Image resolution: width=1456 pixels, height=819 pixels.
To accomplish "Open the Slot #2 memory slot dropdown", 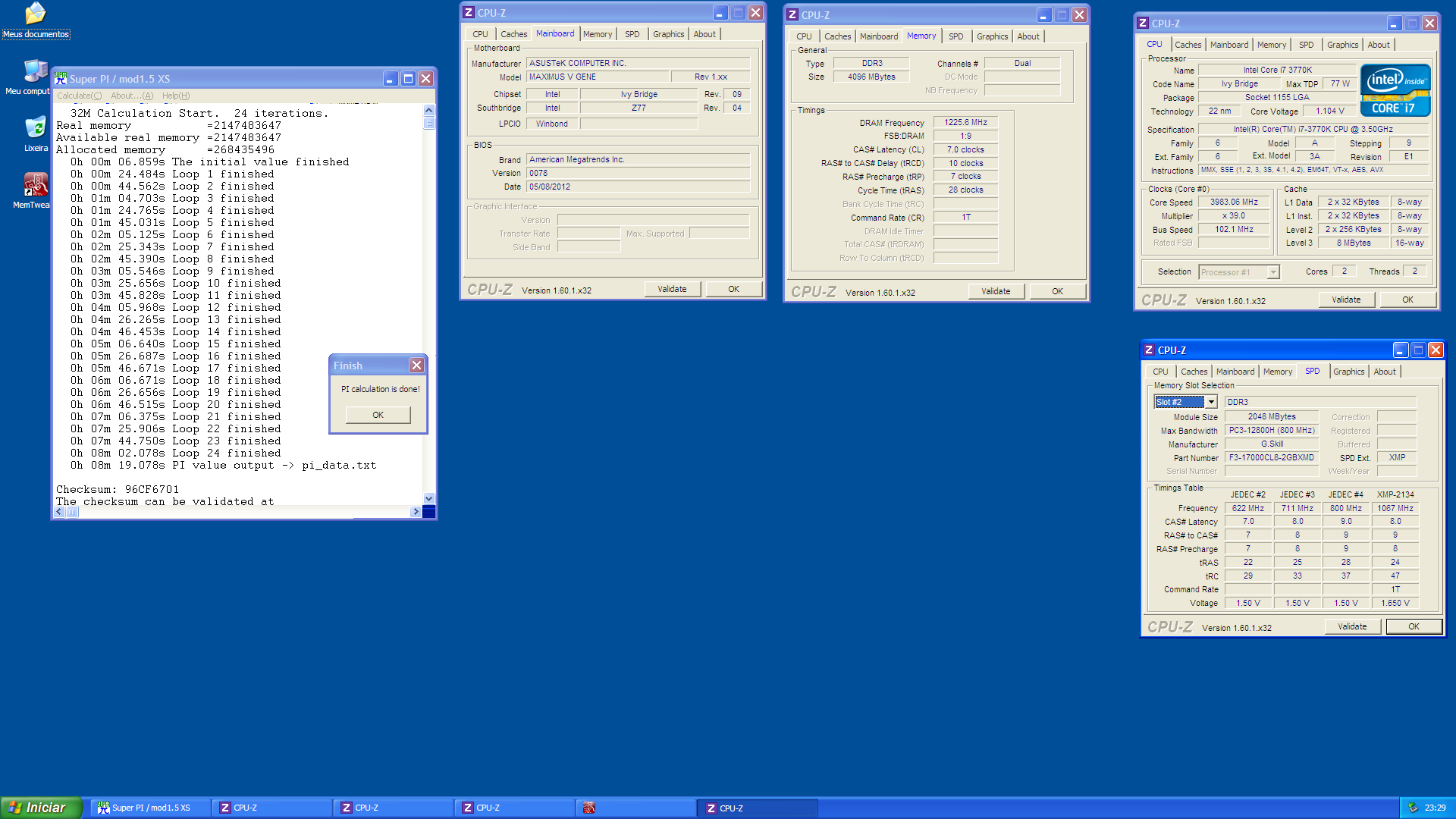I will click(x=1211, y=402).
